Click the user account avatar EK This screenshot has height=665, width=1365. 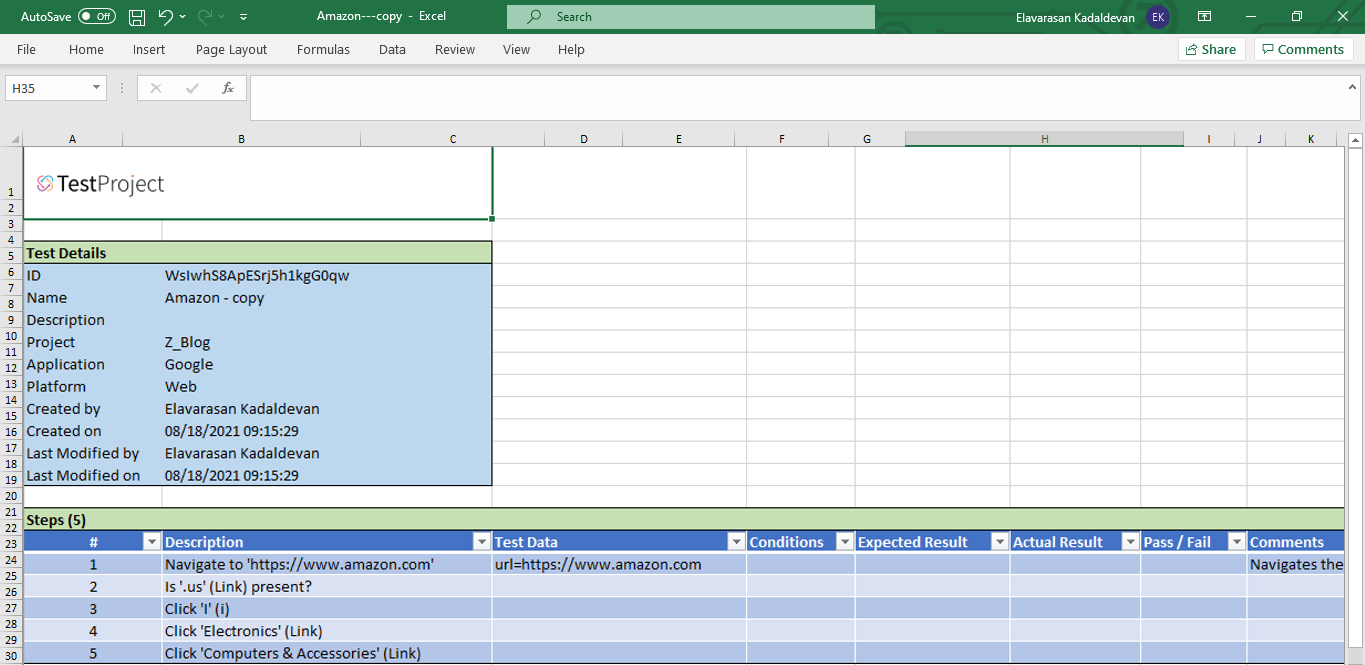pos(1158,17)
